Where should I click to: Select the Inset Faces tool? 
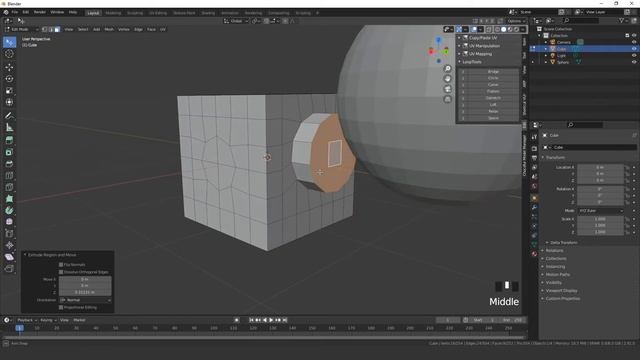click(x=9, y=152)
